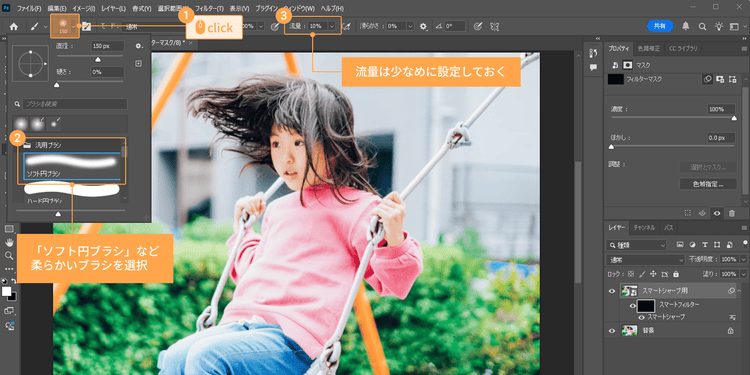Lock transparent pixels icon
Screen dimensions: 750x375
pos(631,274)
